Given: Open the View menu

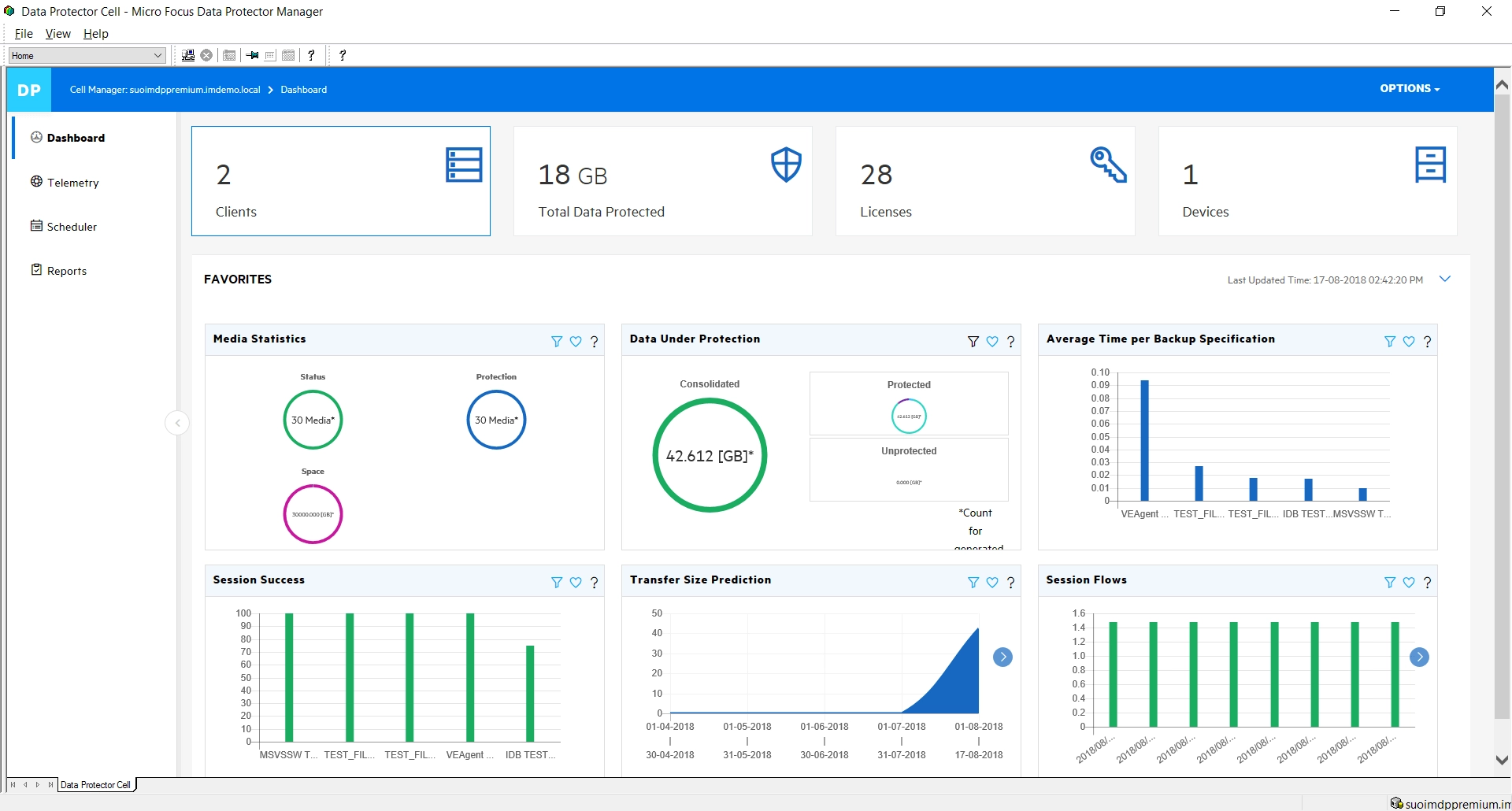Looking at the screenshot, I should pyautogui.click(x=57, y=34).
